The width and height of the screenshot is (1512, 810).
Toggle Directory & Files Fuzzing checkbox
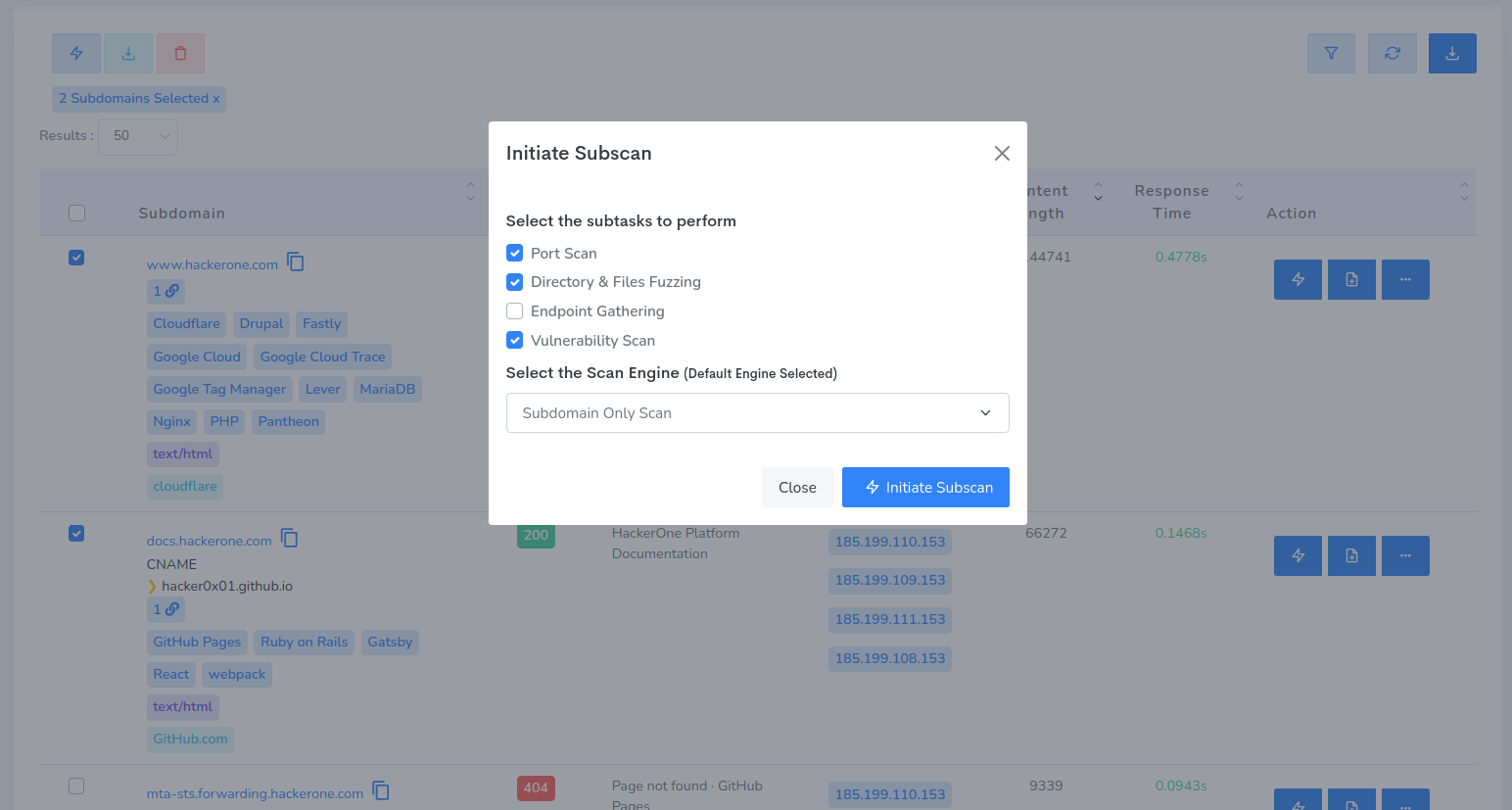(x=515, y=282)
